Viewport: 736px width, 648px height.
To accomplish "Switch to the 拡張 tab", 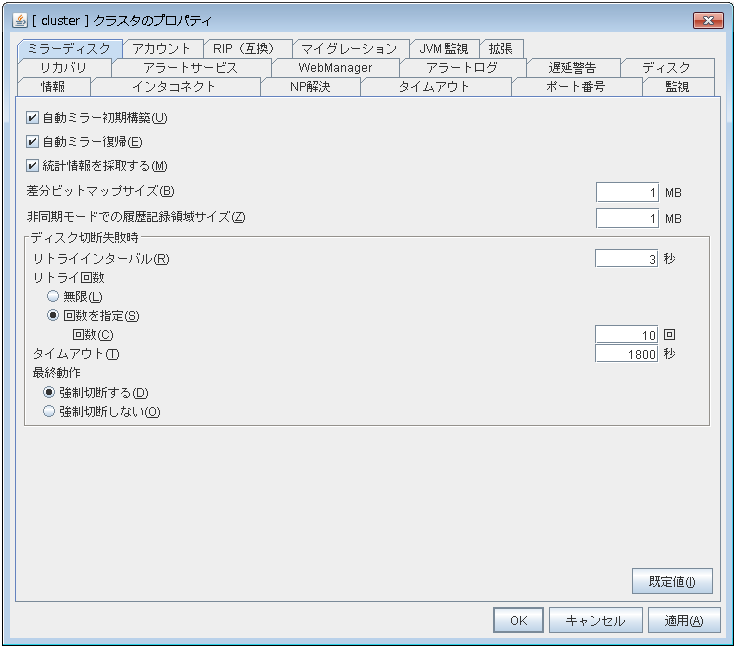I will [501, 49].
